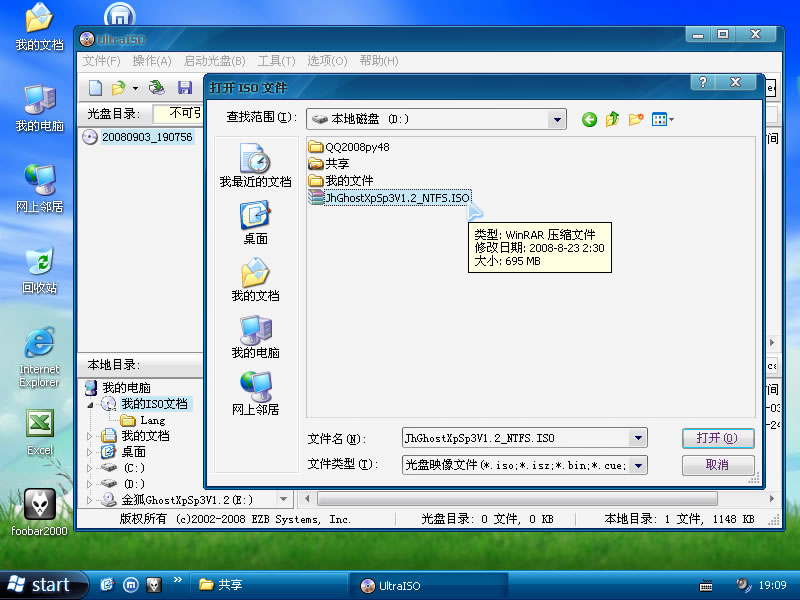Click the file name input field
The width and height of the screenshot is (800, 600).
[x=516, y=438]
